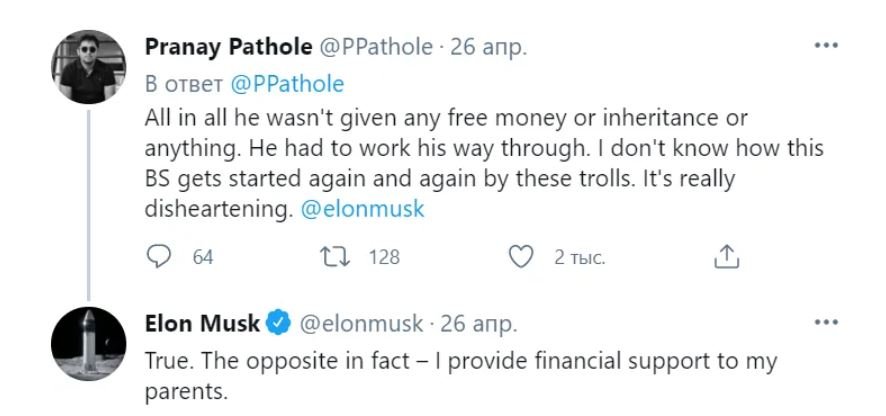Like the tweet with the heart icon
886x416 pixels.
[x=520, y=257]
